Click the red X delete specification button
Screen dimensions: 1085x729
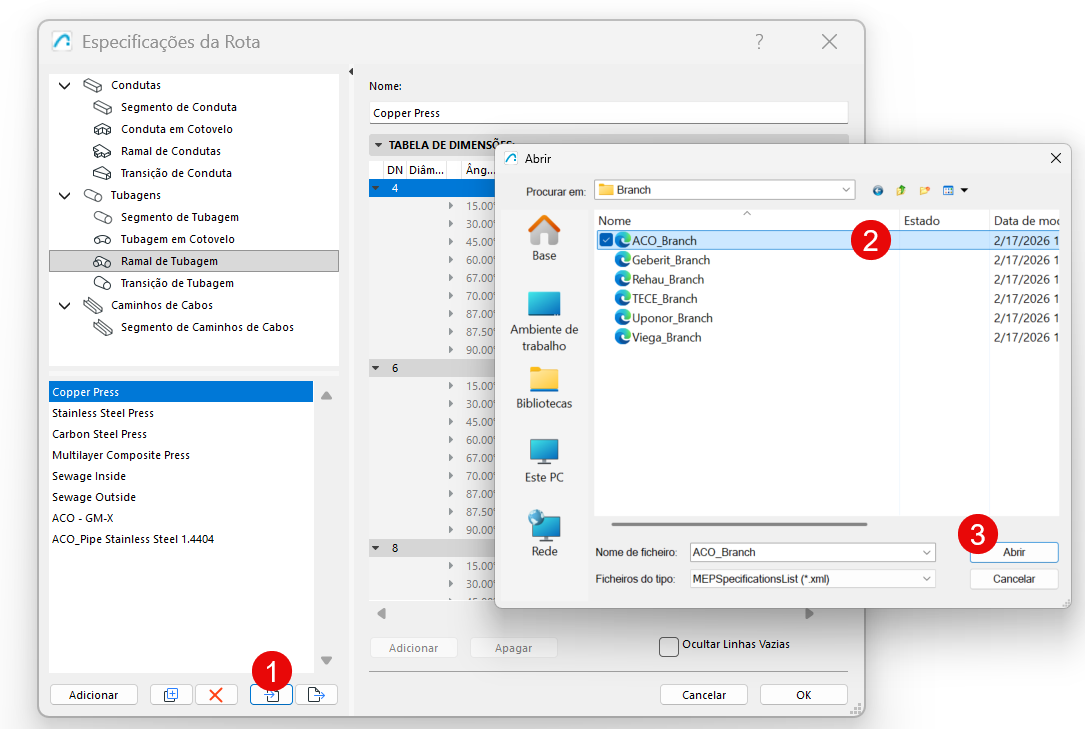pyautogui.click(x=216, y=694)
